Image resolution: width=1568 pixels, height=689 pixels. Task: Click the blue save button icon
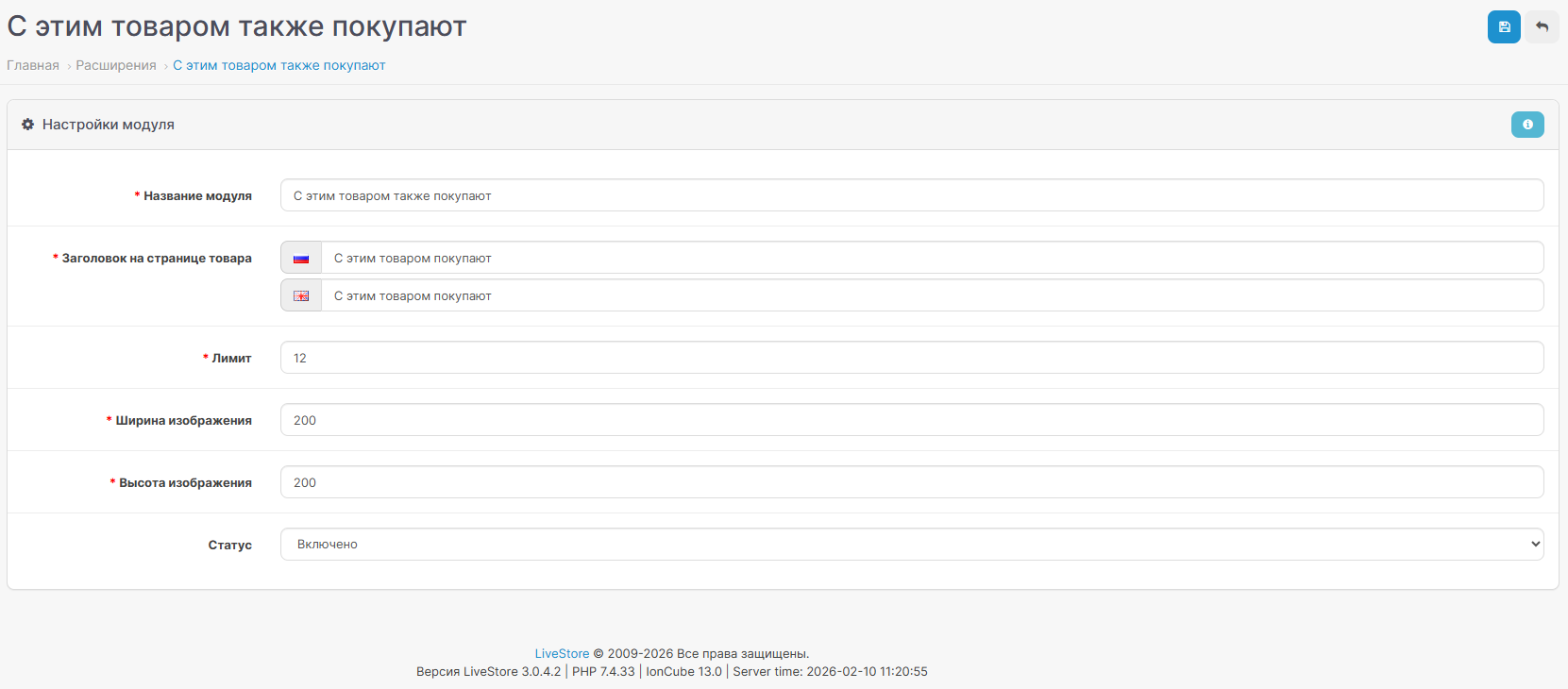point(1504,27)
